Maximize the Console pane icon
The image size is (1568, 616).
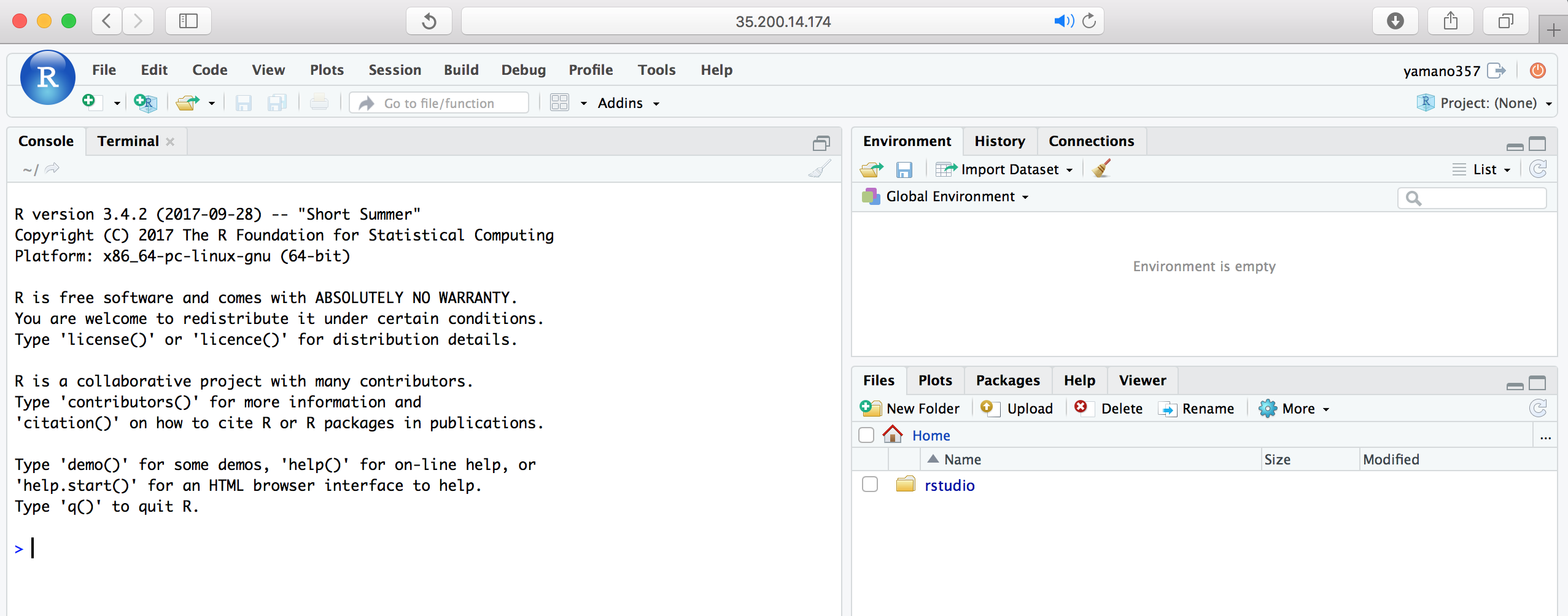pos(821,143)
